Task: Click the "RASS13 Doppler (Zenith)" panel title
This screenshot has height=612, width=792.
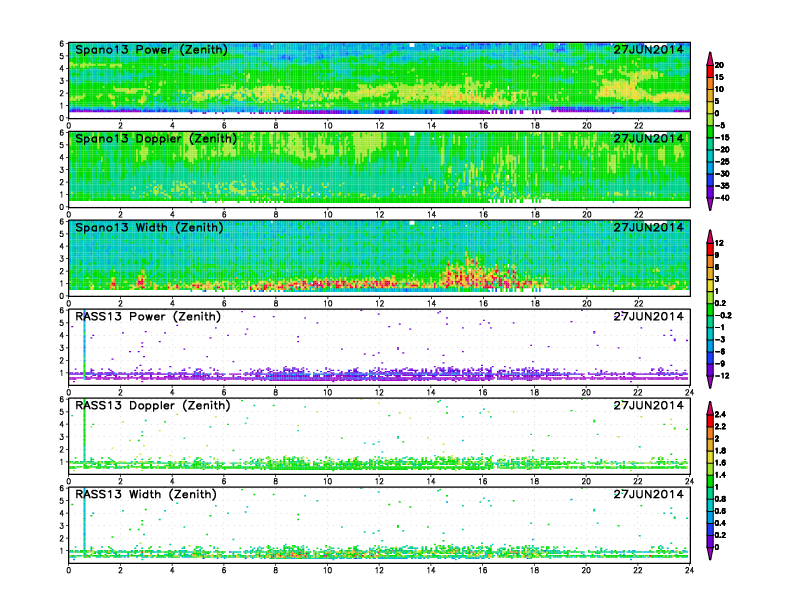Action: [153, 405]
